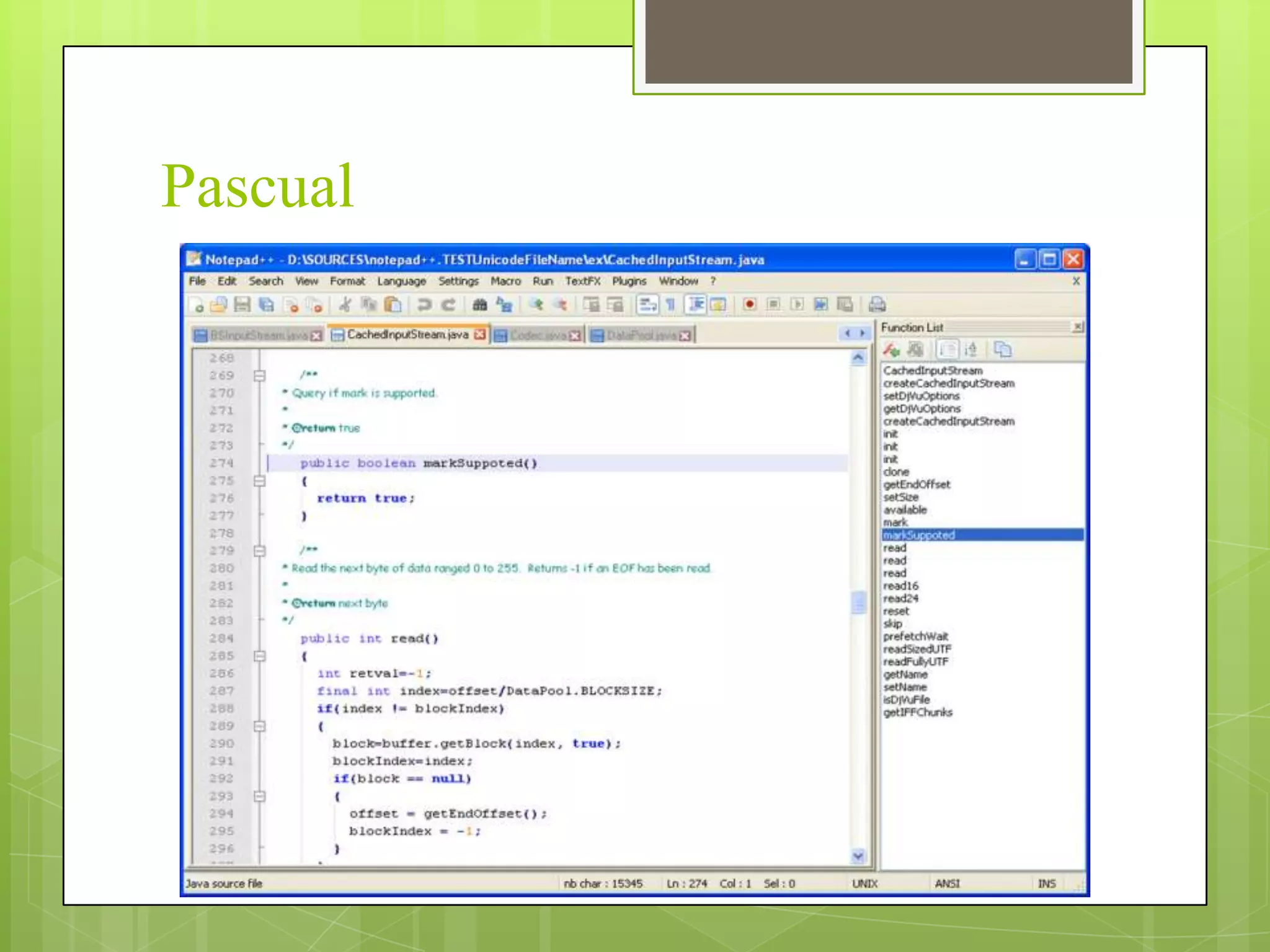
Task: Open the Plugins menu
Action: (x=629, y=281)
